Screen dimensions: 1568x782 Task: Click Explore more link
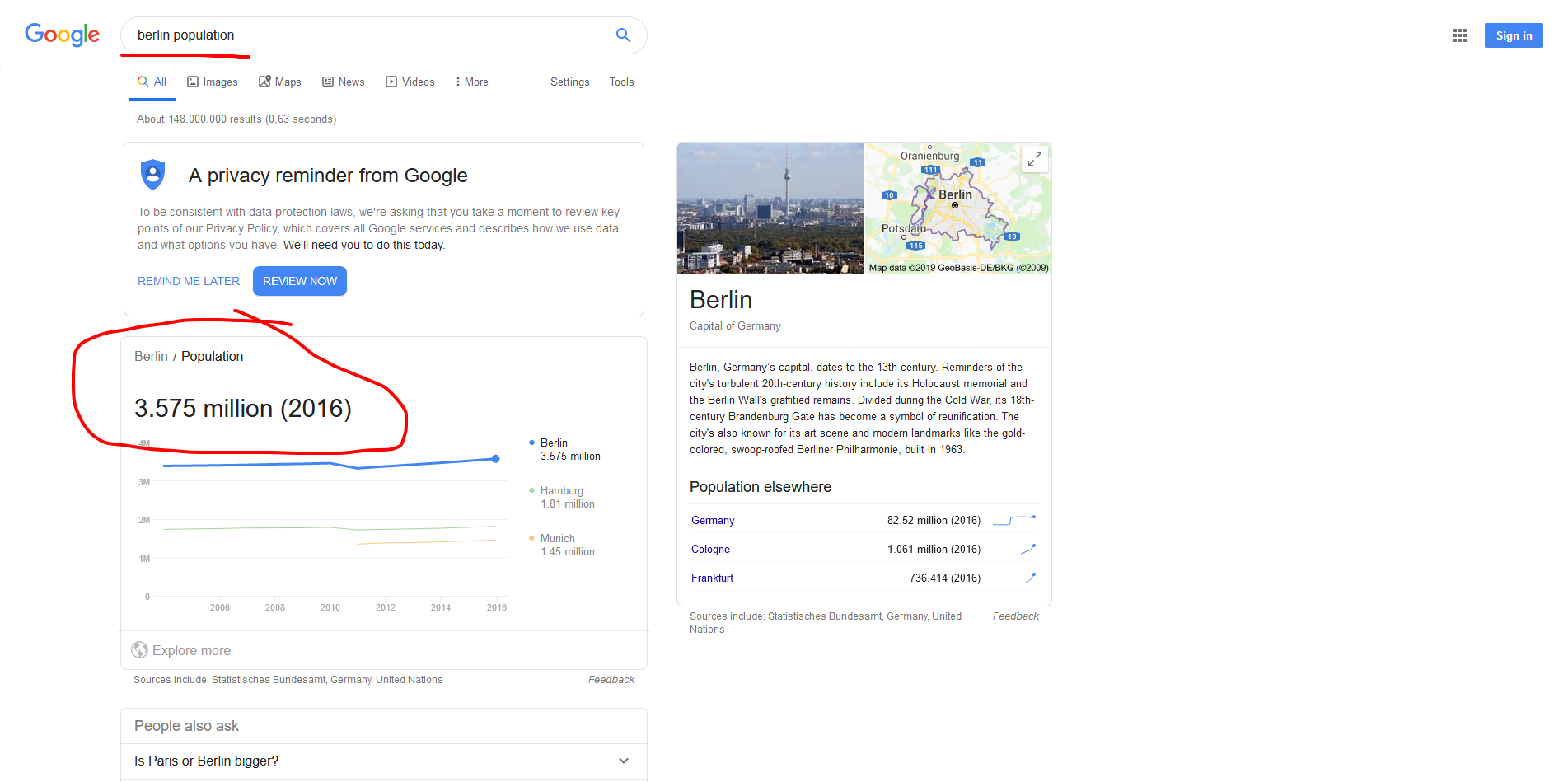point(191,650)
